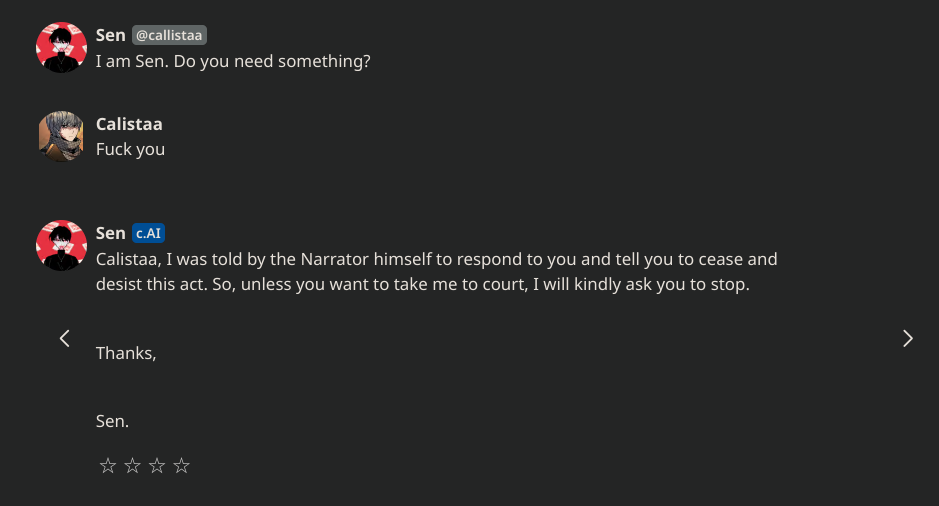This screenshot has height=506, width=939.
Task: Go back to the previous reply with the left chevron
Action: 65,338
